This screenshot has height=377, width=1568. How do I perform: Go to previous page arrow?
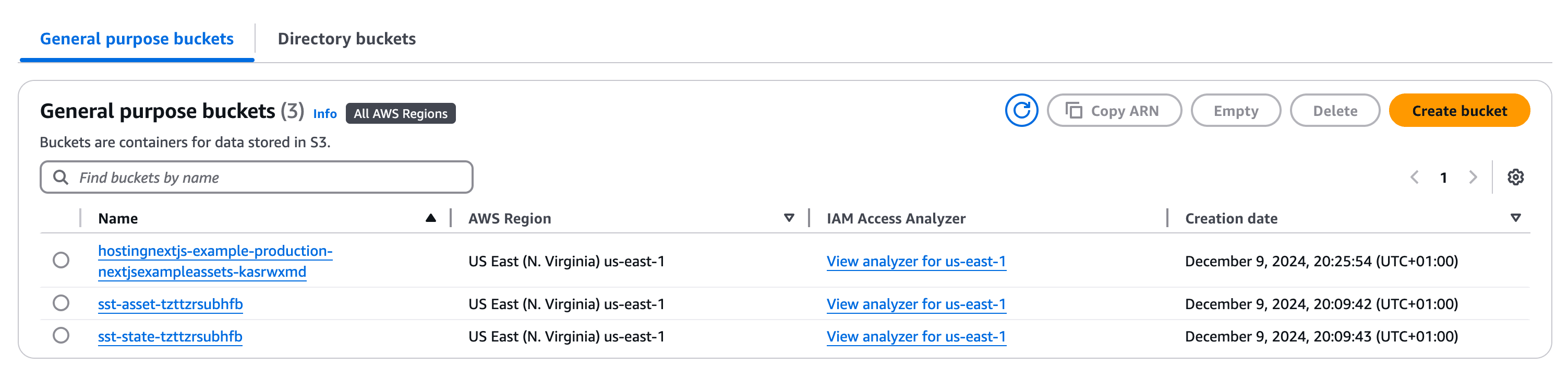coord(1415,177)
